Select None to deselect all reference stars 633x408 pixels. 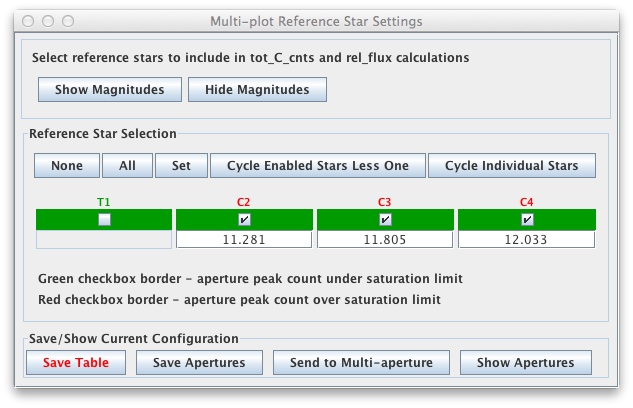[67, 166]
